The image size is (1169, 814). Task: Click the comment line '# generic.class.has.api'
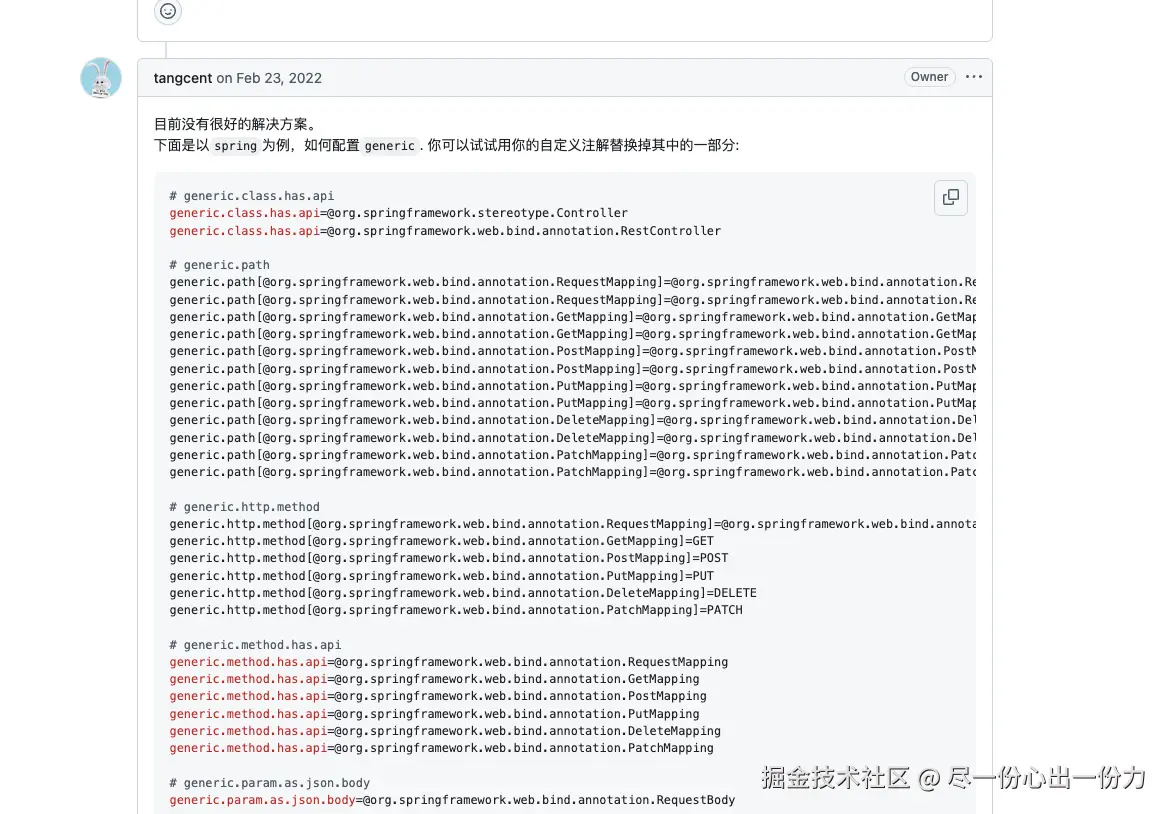click(251, 196)
